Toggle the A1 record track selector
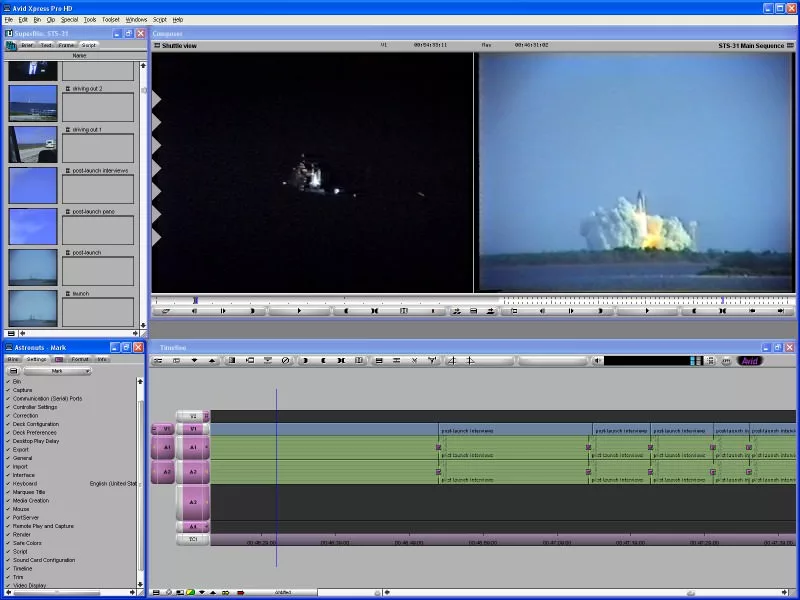Screen dimensions: 800x600 pos(193,448)
